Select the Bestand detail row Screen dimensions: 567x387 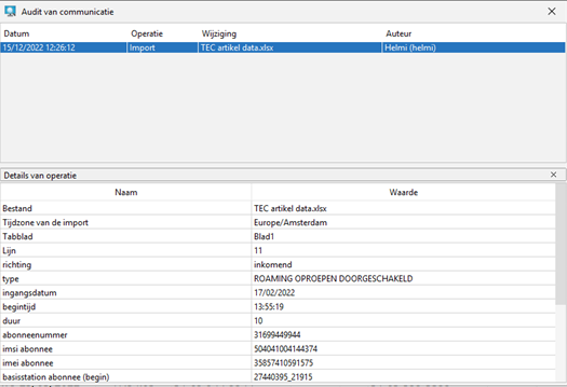coord(278,208)
